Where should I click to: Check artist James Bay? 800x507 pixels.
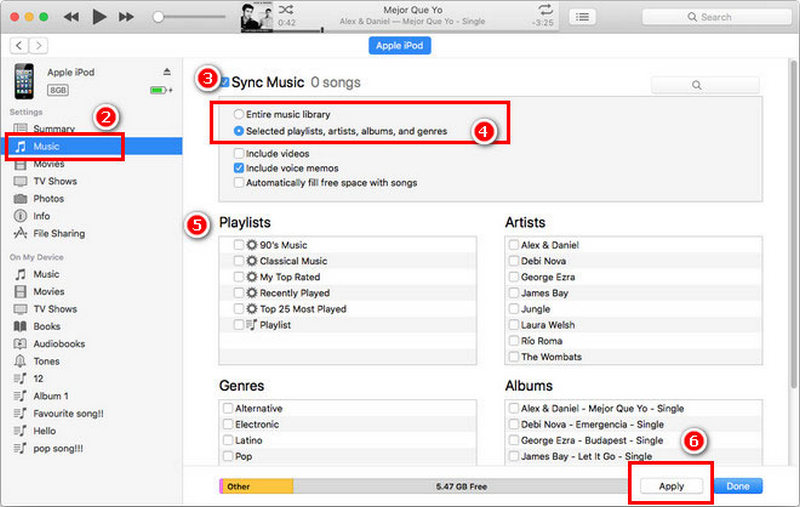pos(514,293)
